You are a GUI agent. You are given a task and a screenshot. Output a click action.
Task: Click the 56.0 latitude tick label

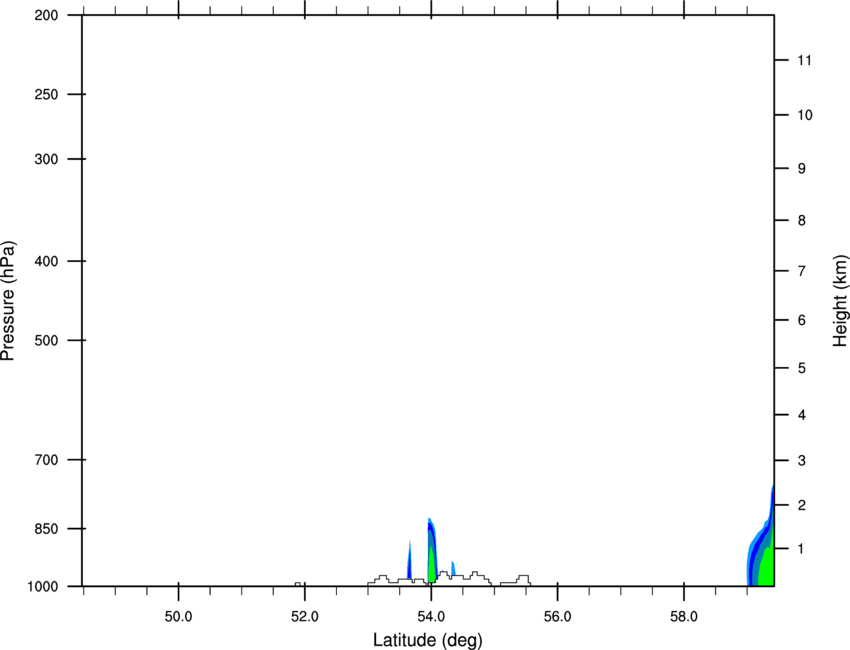[x=557, y=617]
